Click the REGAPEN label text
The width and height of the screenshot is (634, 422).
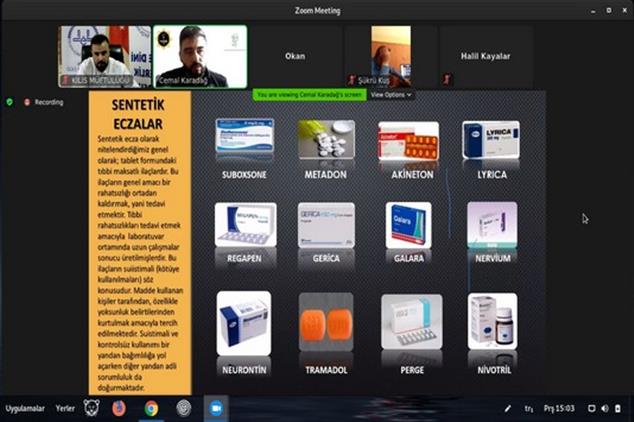[x=244, y=258]
